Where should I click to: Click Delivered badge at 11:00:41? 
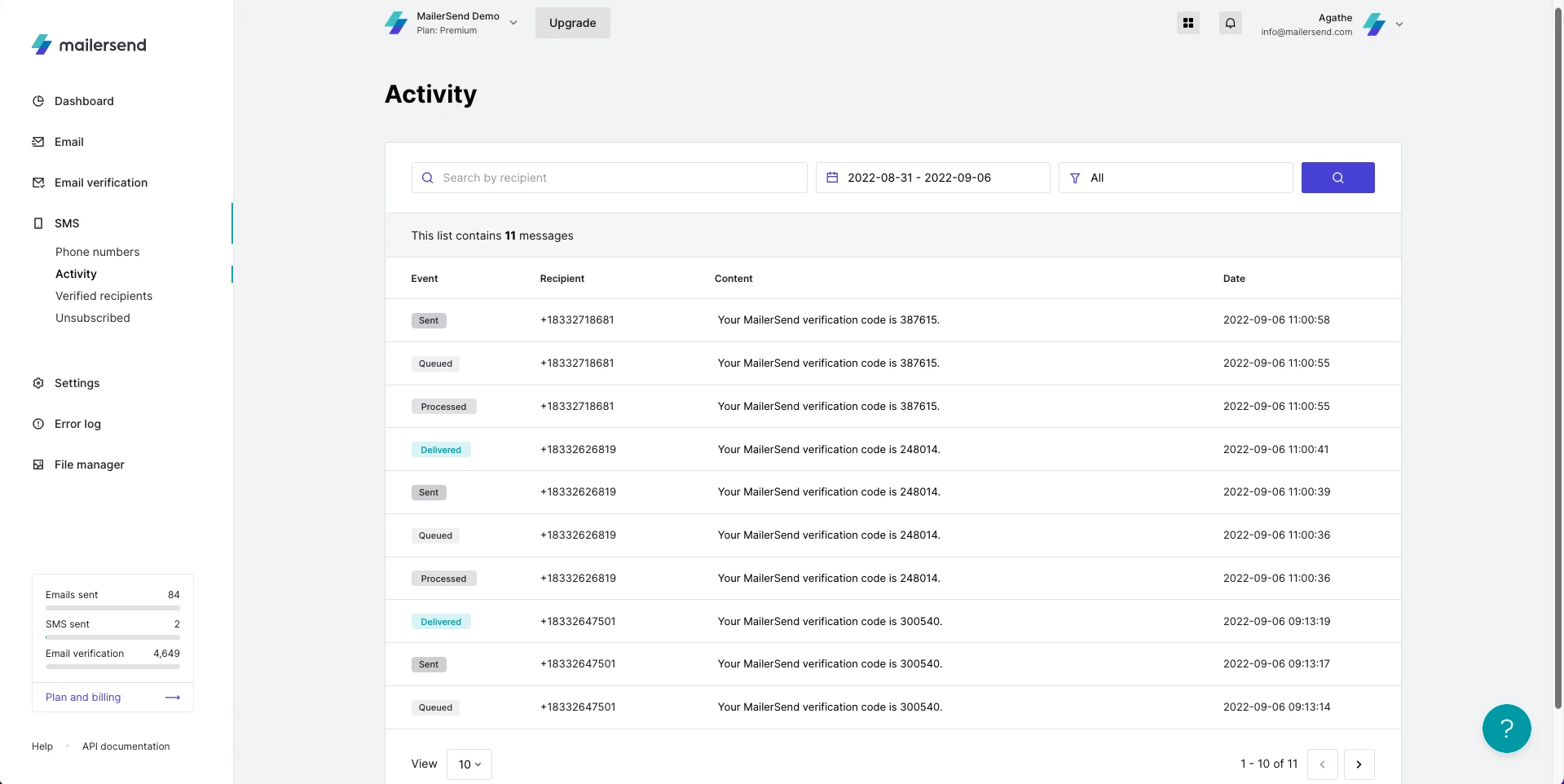[441, 450]
